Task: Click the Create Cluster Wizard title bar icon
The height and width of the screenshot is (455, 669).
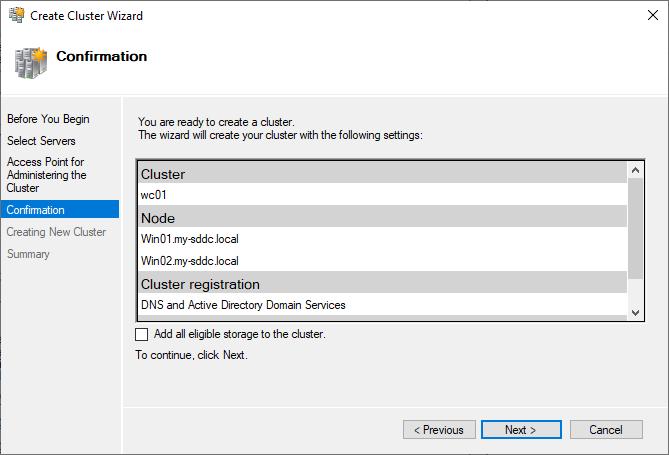Action: click(15, 15)
